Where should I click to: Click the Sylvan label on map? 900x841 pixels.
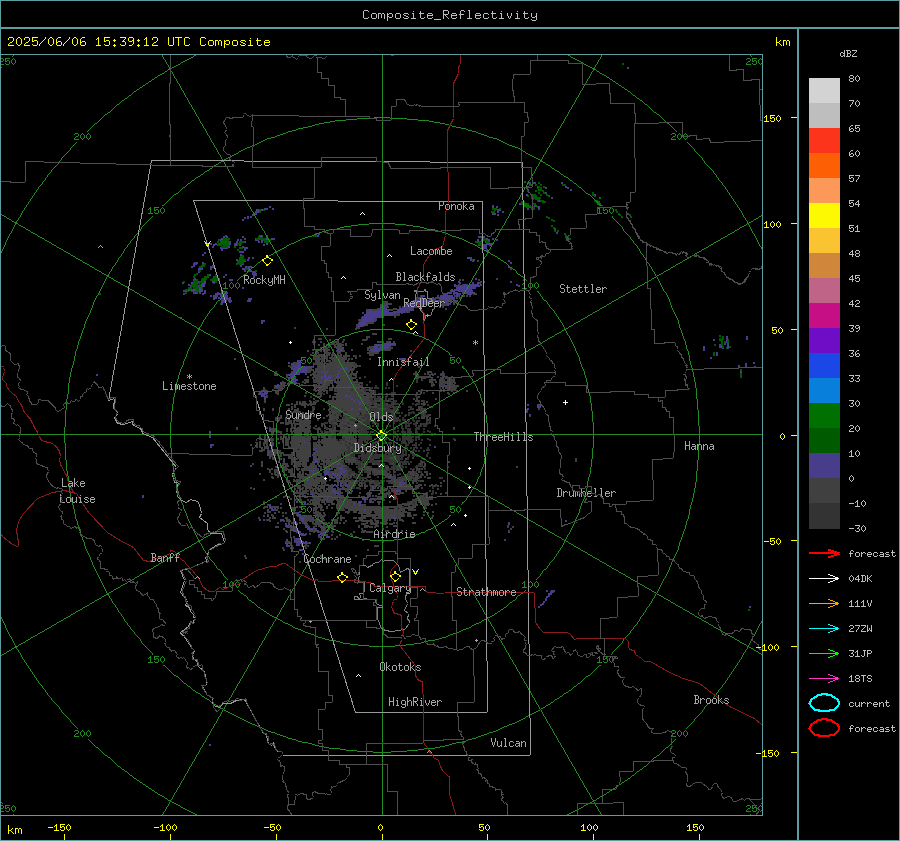pos(382,295)
